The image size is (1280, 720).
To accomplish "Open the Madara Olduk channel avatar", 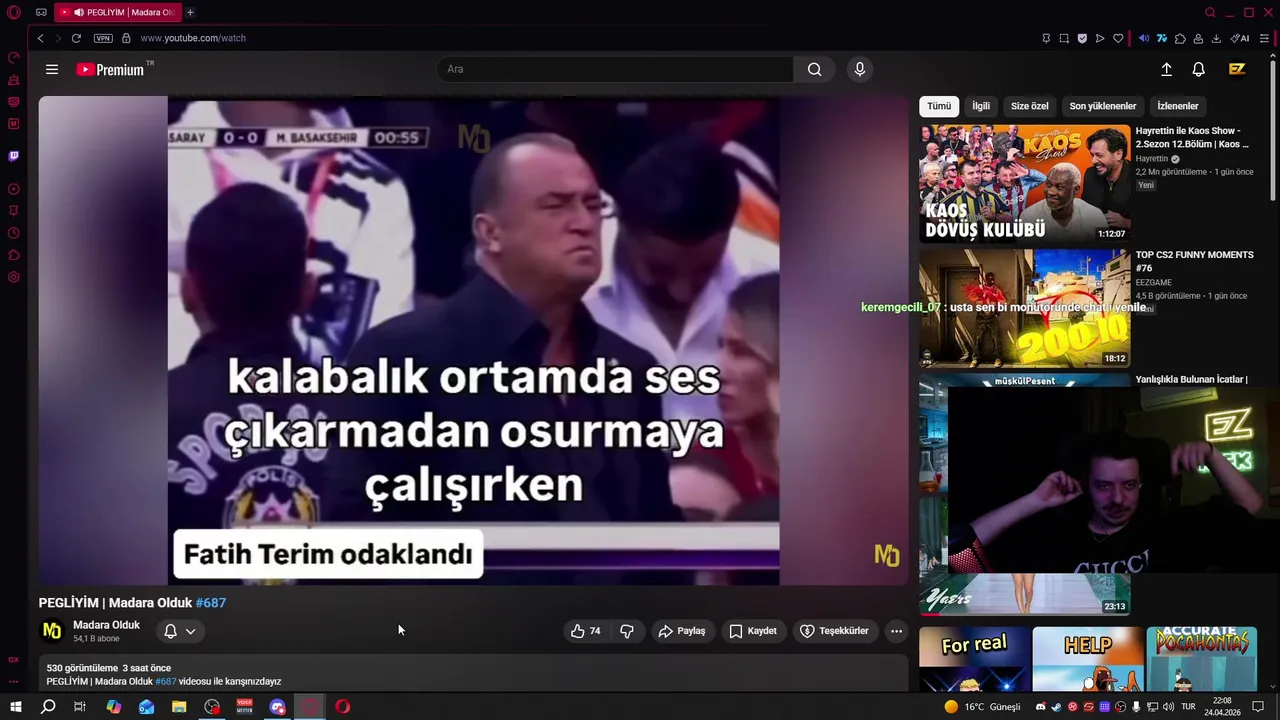I will (x=52, y=631).
